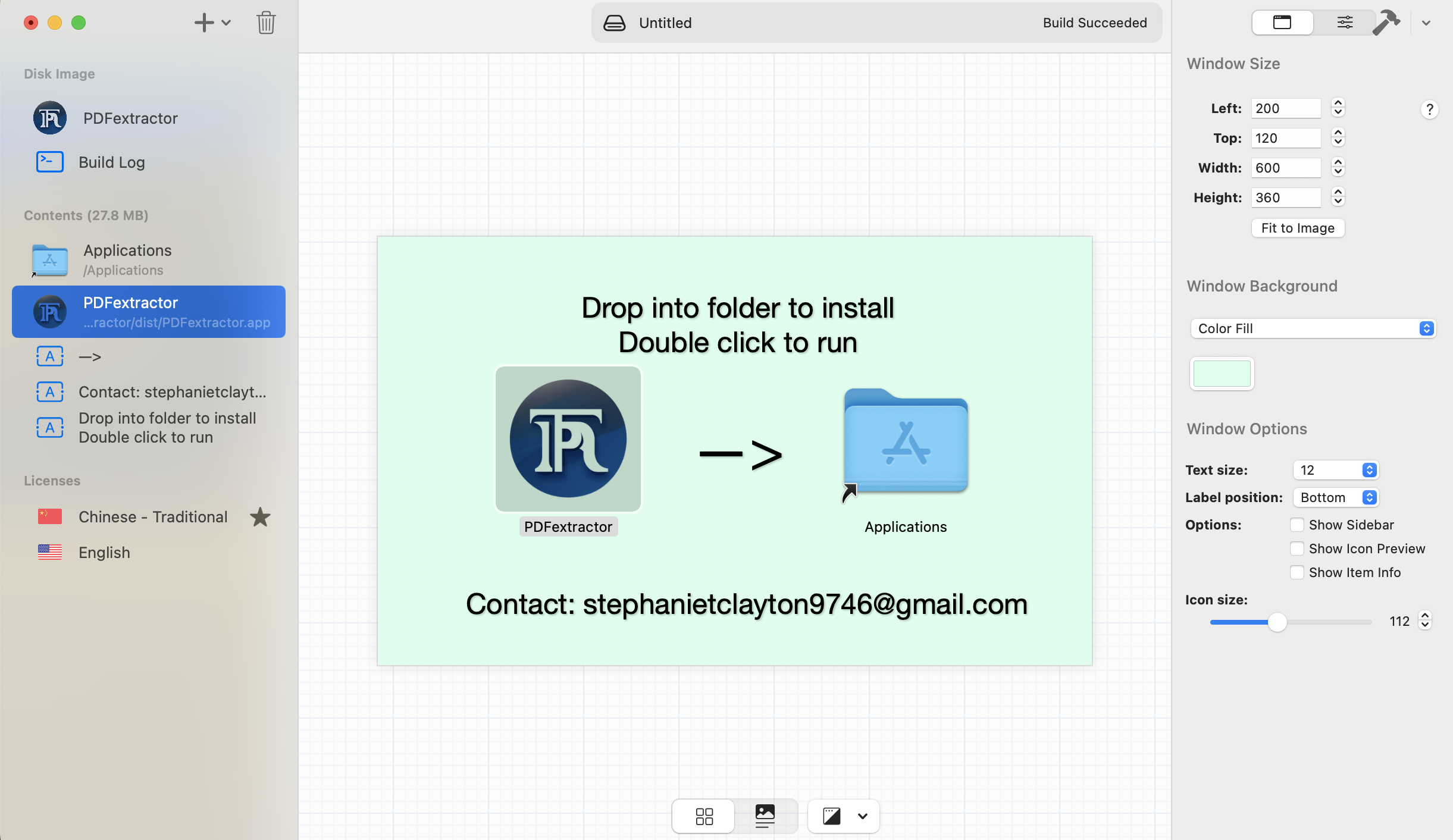The width and height of the screenshot is (1453, 840).
Task: Select PDFextractor.app in Contents list
Action: [149, 312]
